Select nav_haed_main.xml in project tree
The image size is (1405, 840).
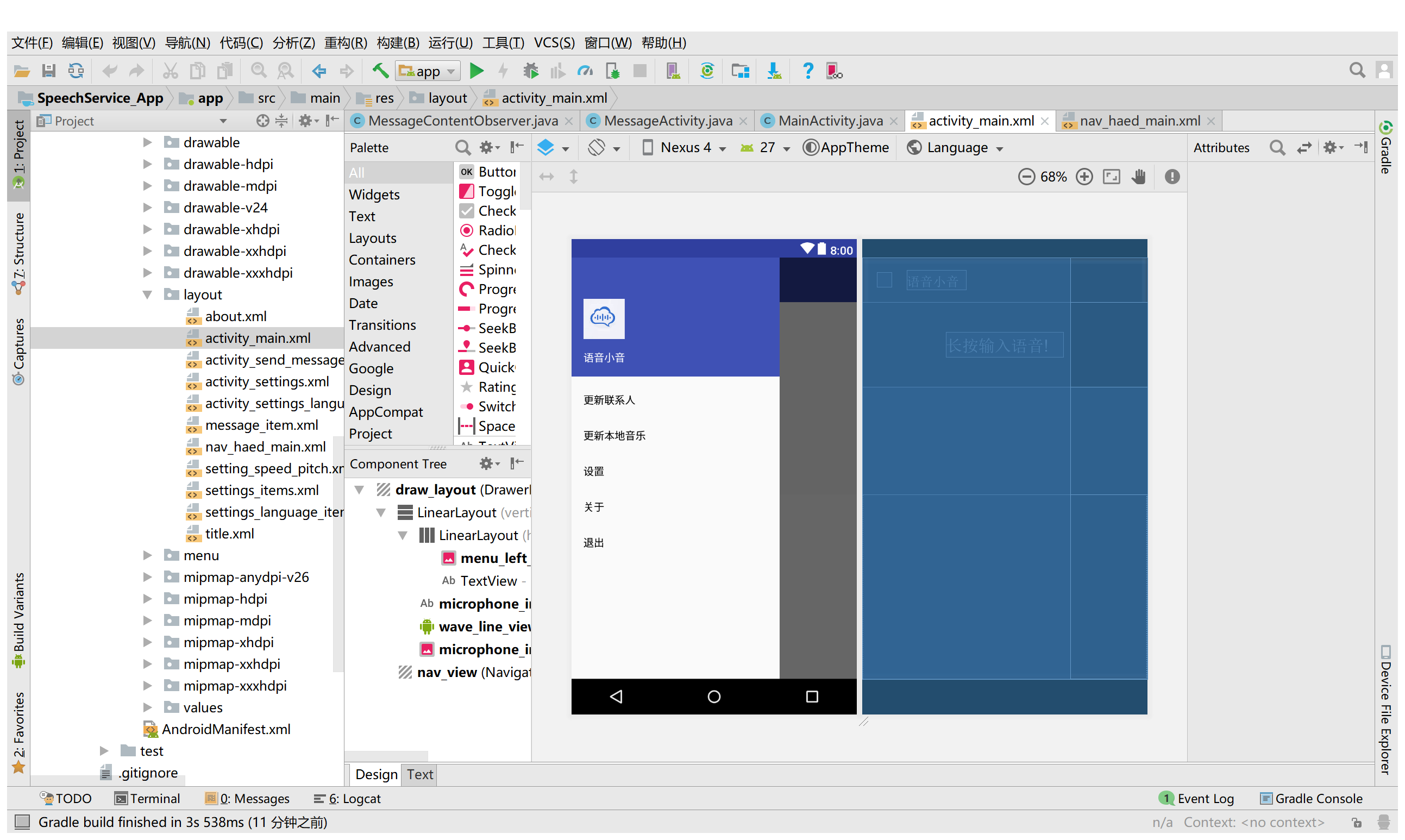point(265,447)
